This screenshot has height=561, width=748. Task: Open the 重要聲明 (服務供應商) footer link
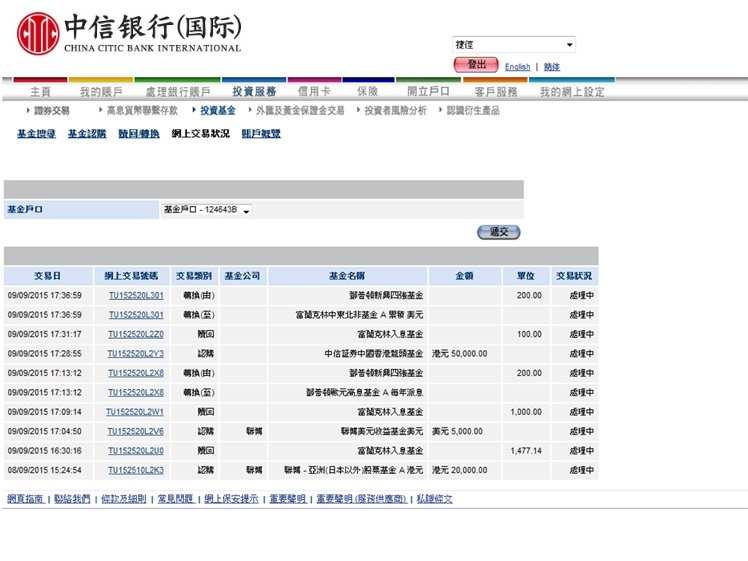point(362,499)
